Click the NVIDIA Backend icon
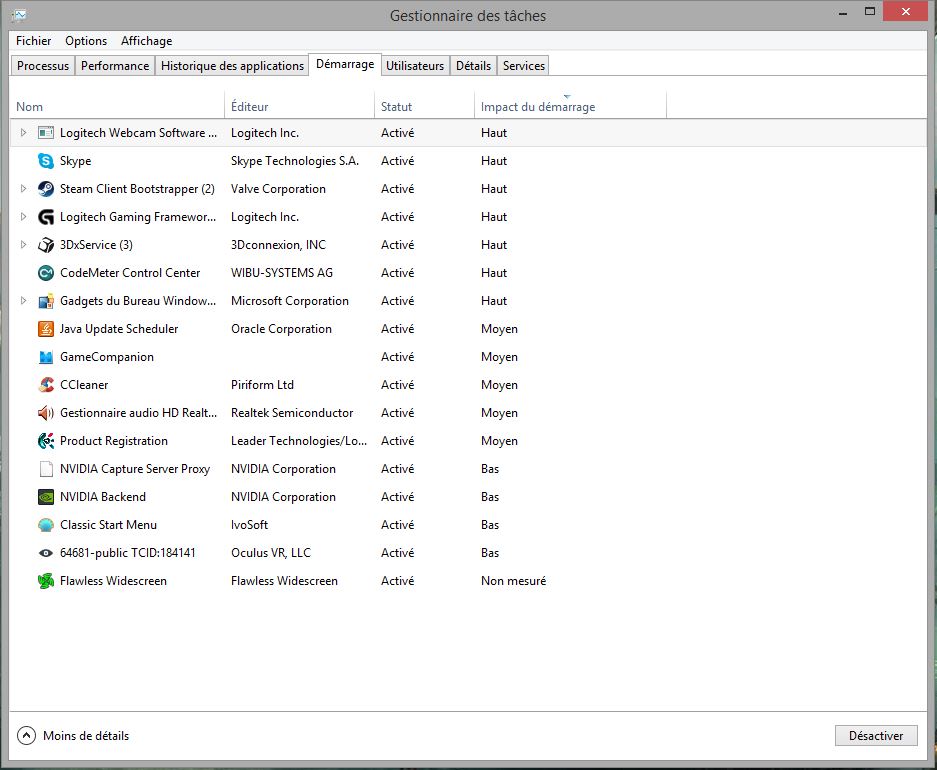Viewport: 937px width, 770px height. [x=46, y=497]
